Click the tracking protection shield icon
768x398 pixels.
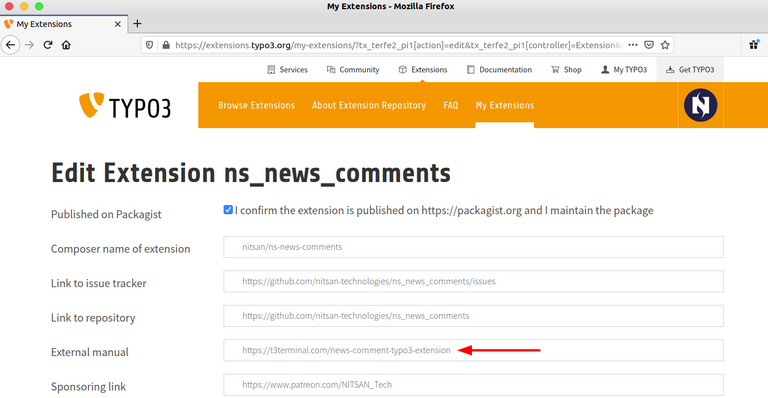coord(150,45)
